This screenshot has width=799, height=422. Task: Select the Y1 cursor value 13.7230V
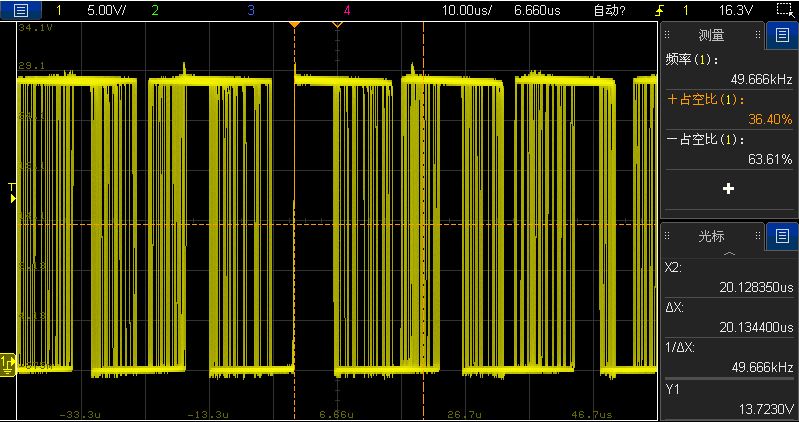(x=766, y=408)
